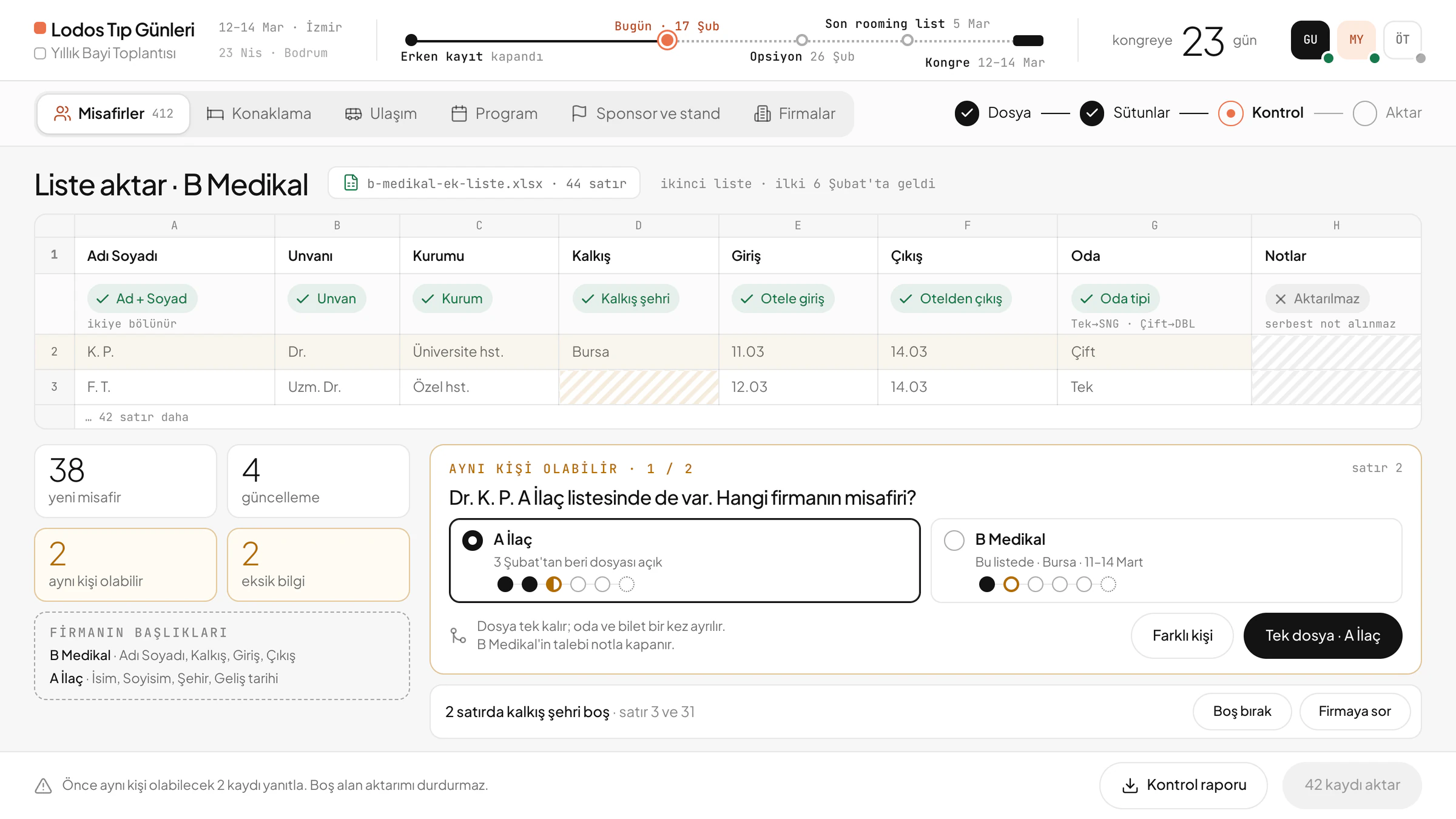
Task: Switch to the Firmalar tab
Action: tap(795, 113)
